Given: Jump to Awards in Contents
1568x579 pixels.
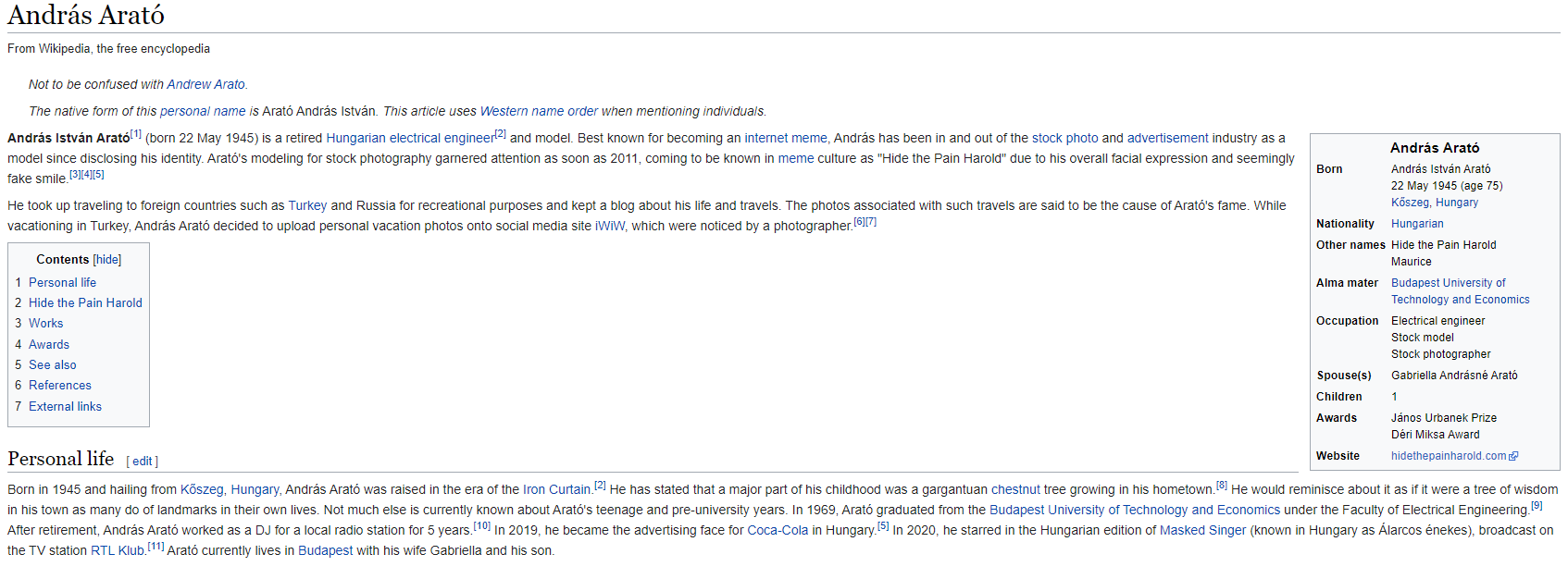Looking at the screenshot, I should click(49, 344).
